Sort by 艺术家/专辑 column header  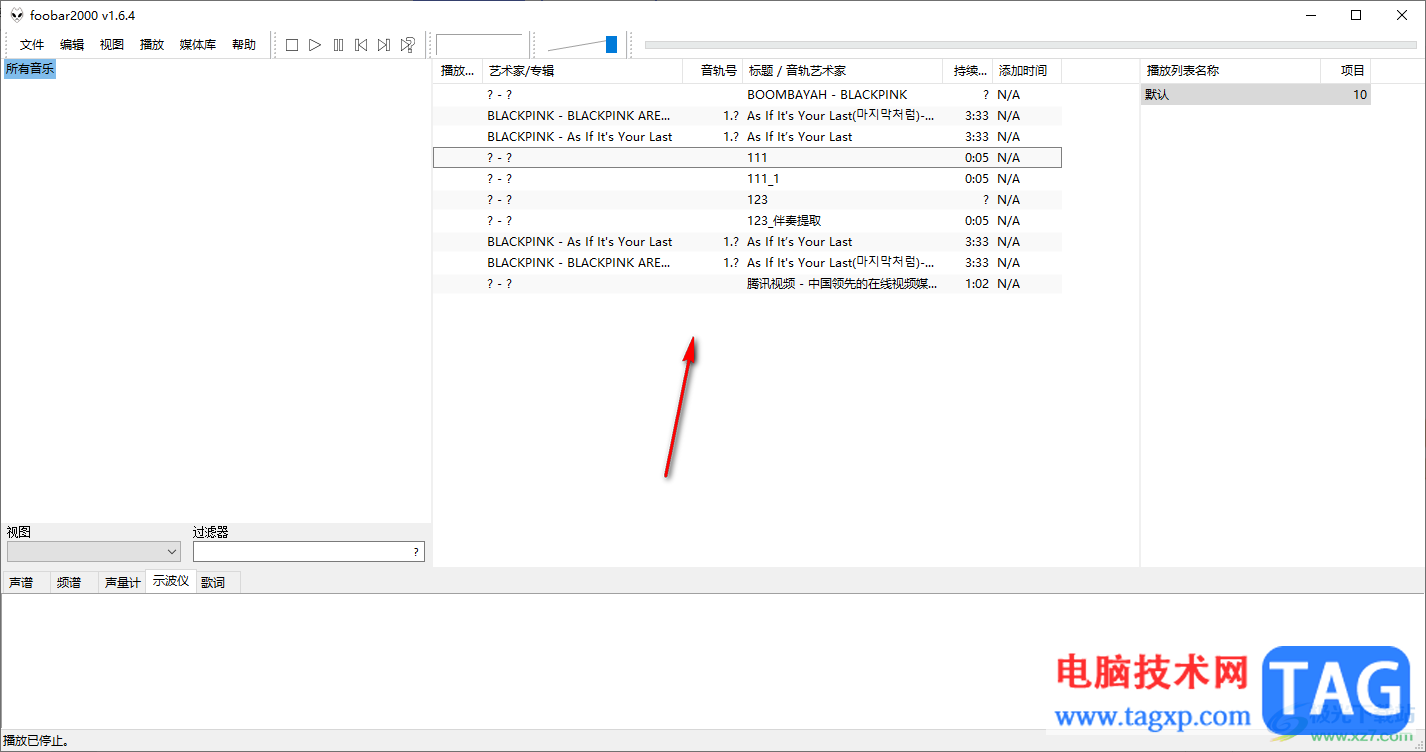[x=582, y=71]
